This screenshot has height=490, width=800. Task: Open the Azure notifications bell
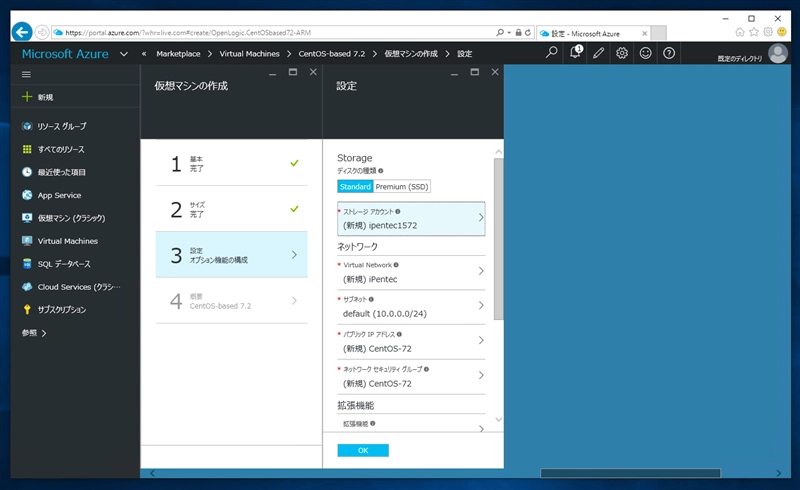[575, 53]
